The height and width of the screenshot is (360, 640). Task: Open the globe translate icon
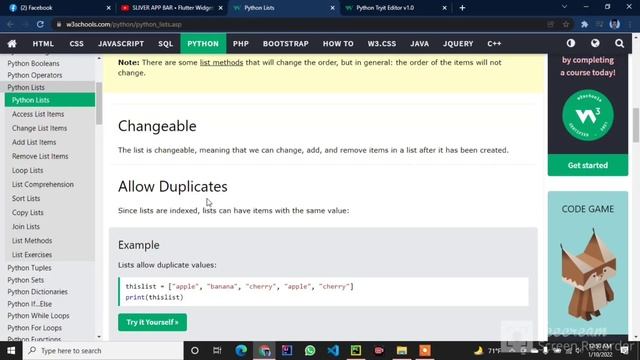tap(595, 43)
